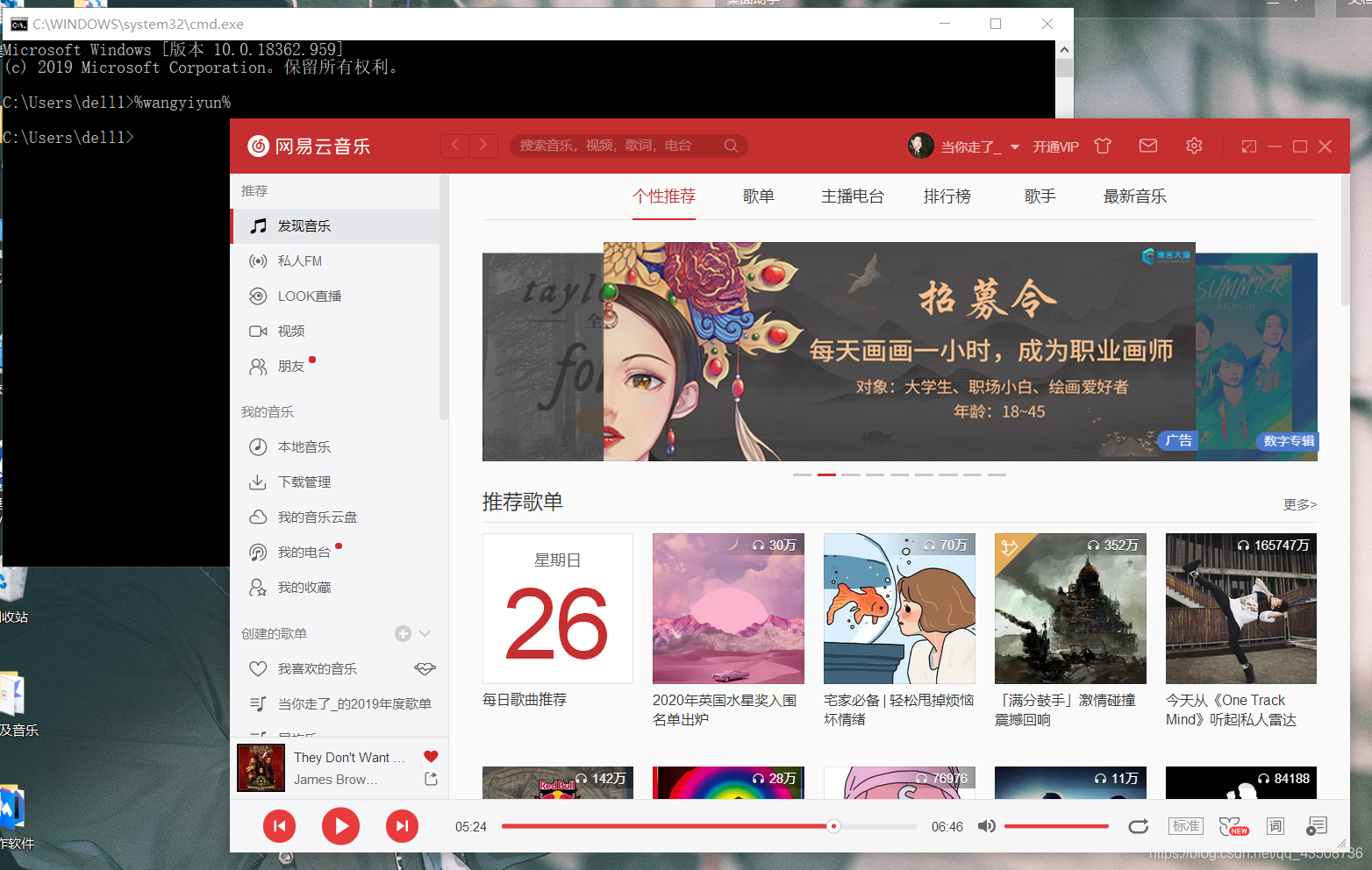1372x870 pixels.
Task: Open the user account dropdown arrow
Action: coord(1015,147)
